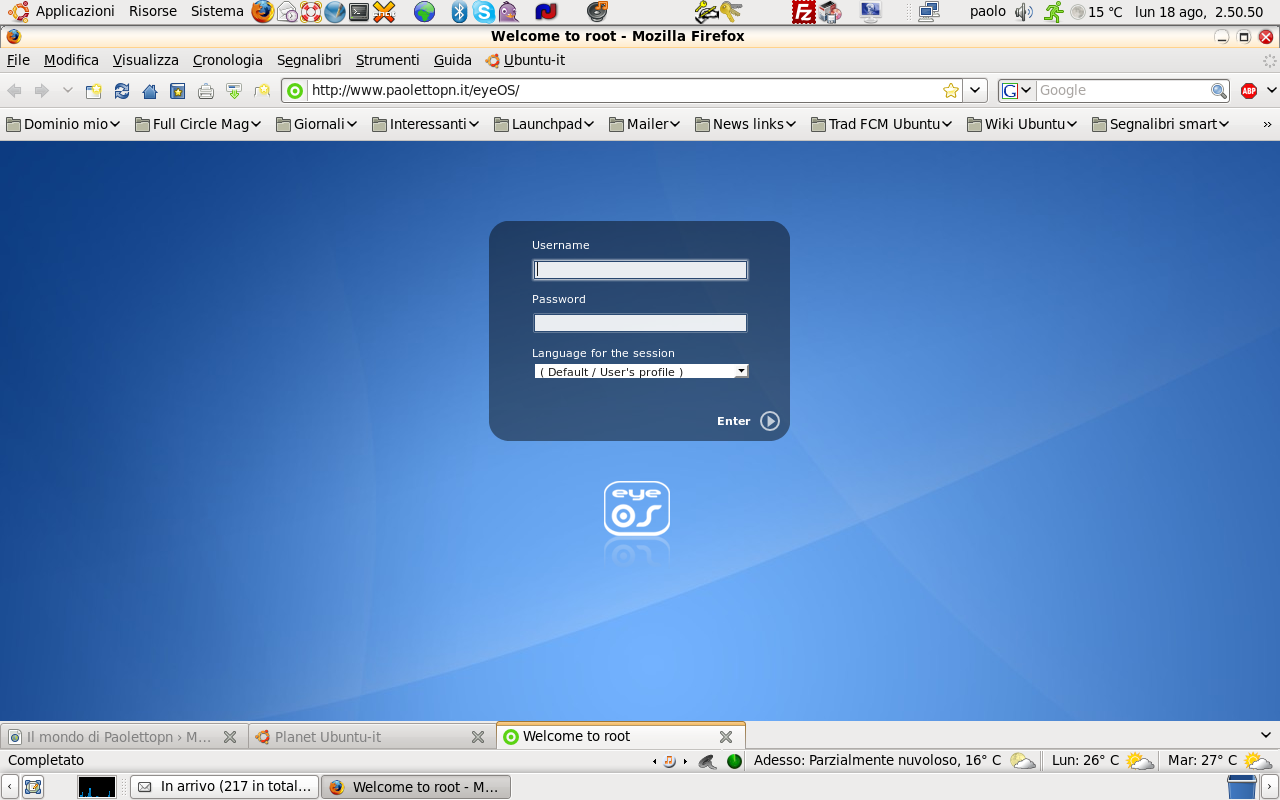Viewport: 1280px width, 800px height.
Task: Open the File menu
Action: pyautogui.click(x=18, y=60)
